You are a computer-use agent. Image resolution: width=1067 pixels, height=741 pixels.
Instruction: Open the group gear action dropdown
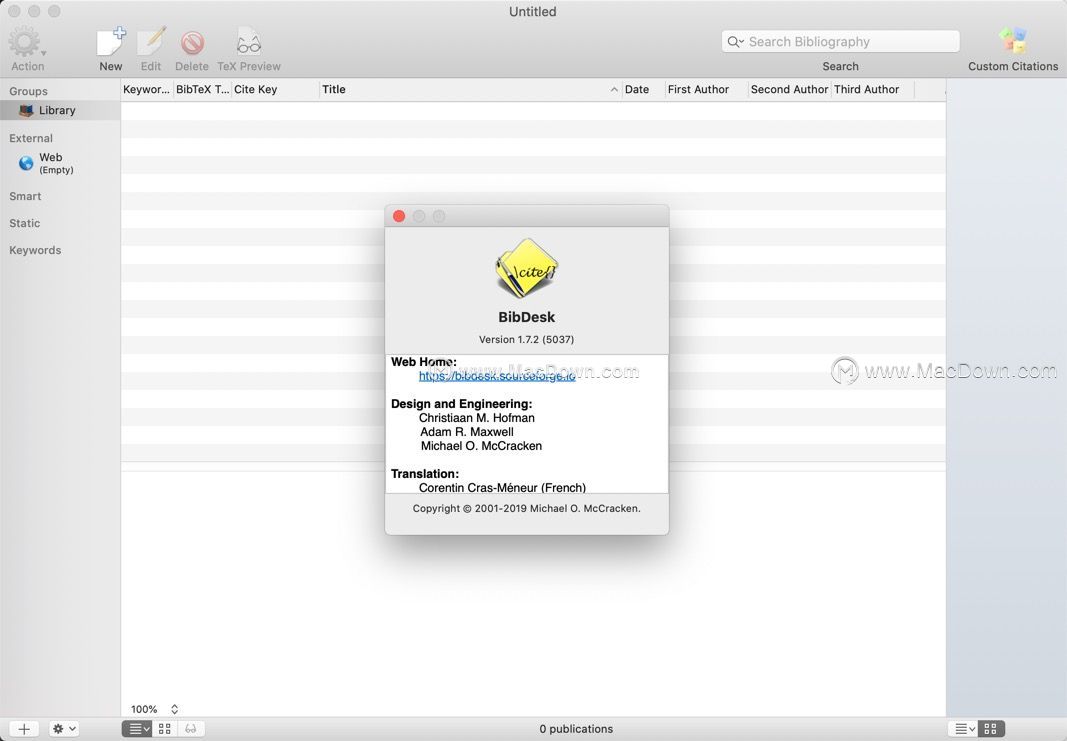pos(64,729)
